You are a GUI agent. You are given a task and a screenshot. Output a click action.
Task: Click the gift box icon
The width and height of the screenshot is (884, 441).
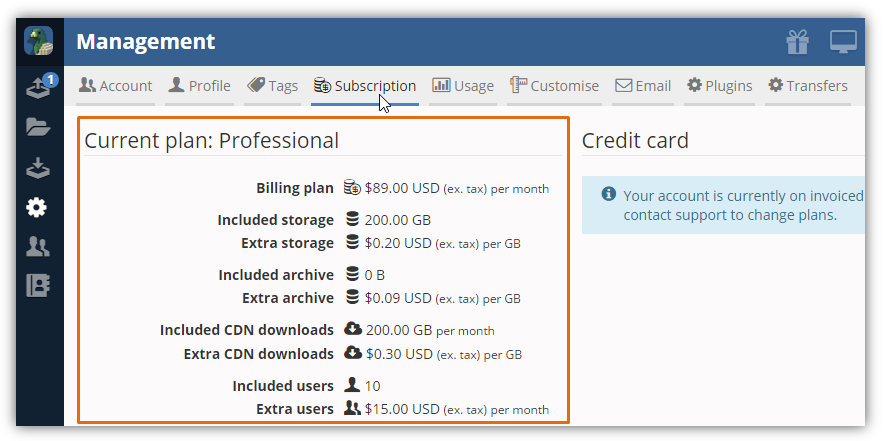797,42
